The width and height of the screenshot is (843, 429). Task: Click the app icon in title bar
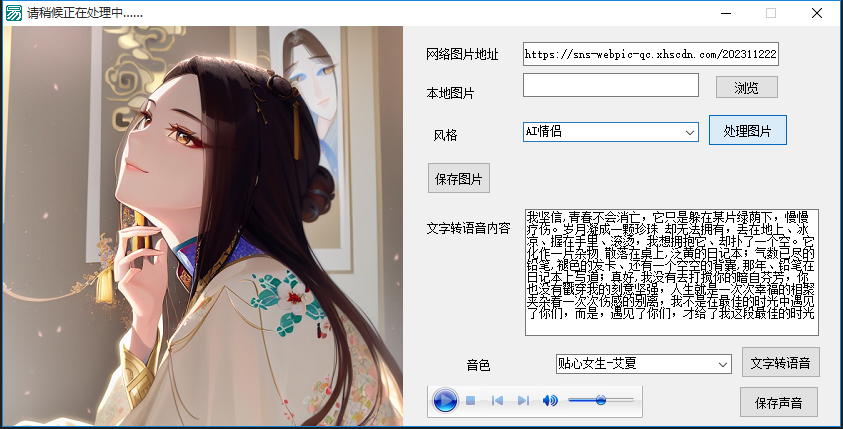[x=13, y=13]
